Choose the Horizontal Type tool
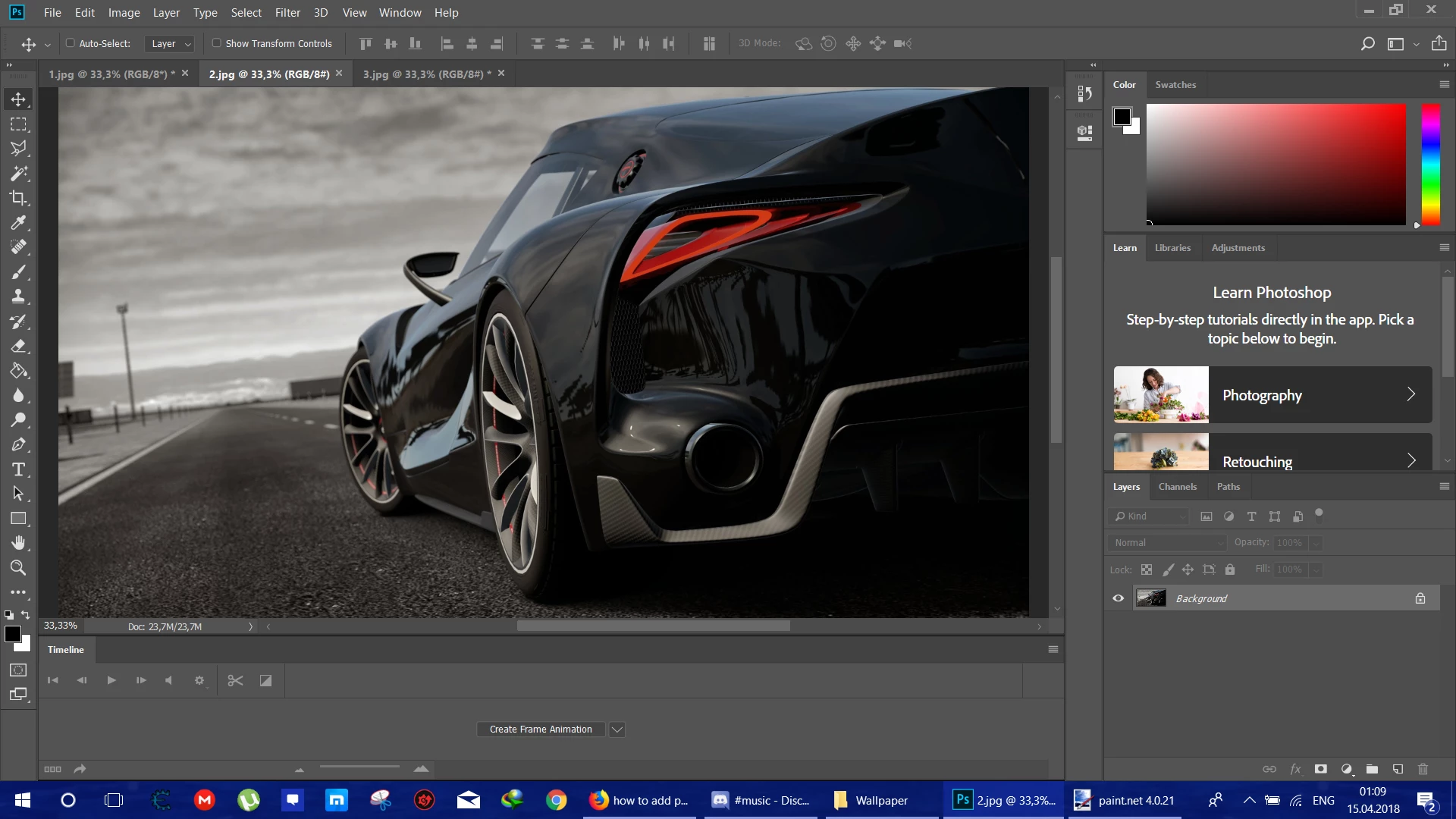The height and width of the screenshot is (819, 1456). [x=18, y=469]
